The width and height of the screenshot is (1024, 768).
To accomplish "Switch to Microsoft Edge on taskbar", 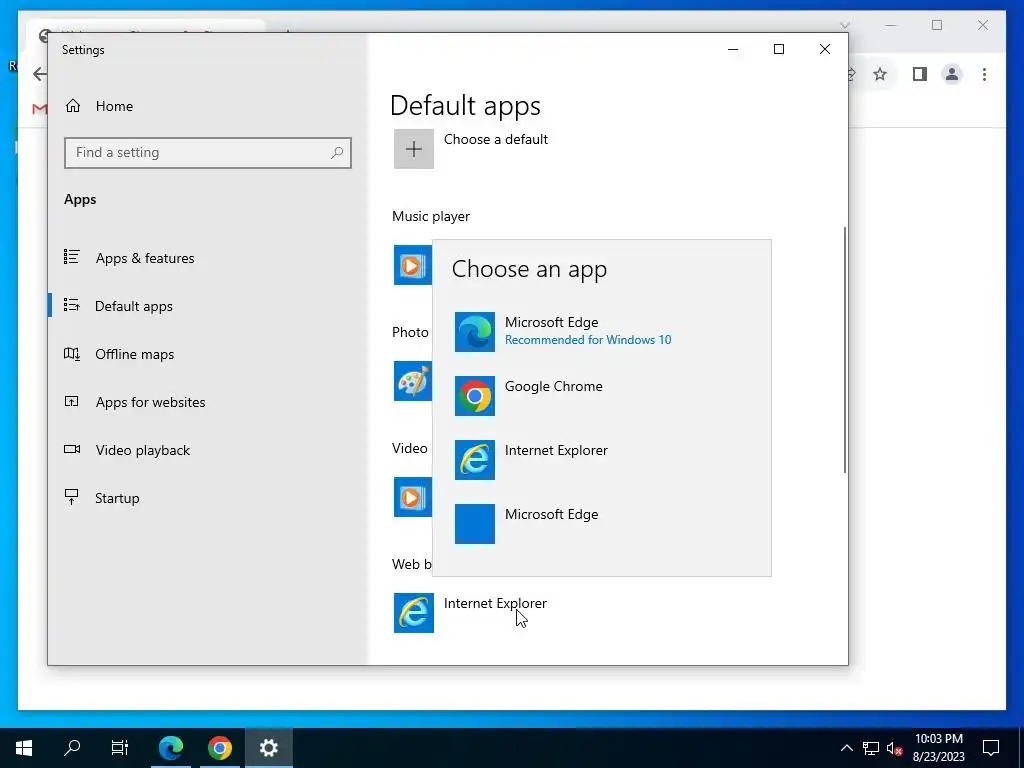I will (170, 748).
